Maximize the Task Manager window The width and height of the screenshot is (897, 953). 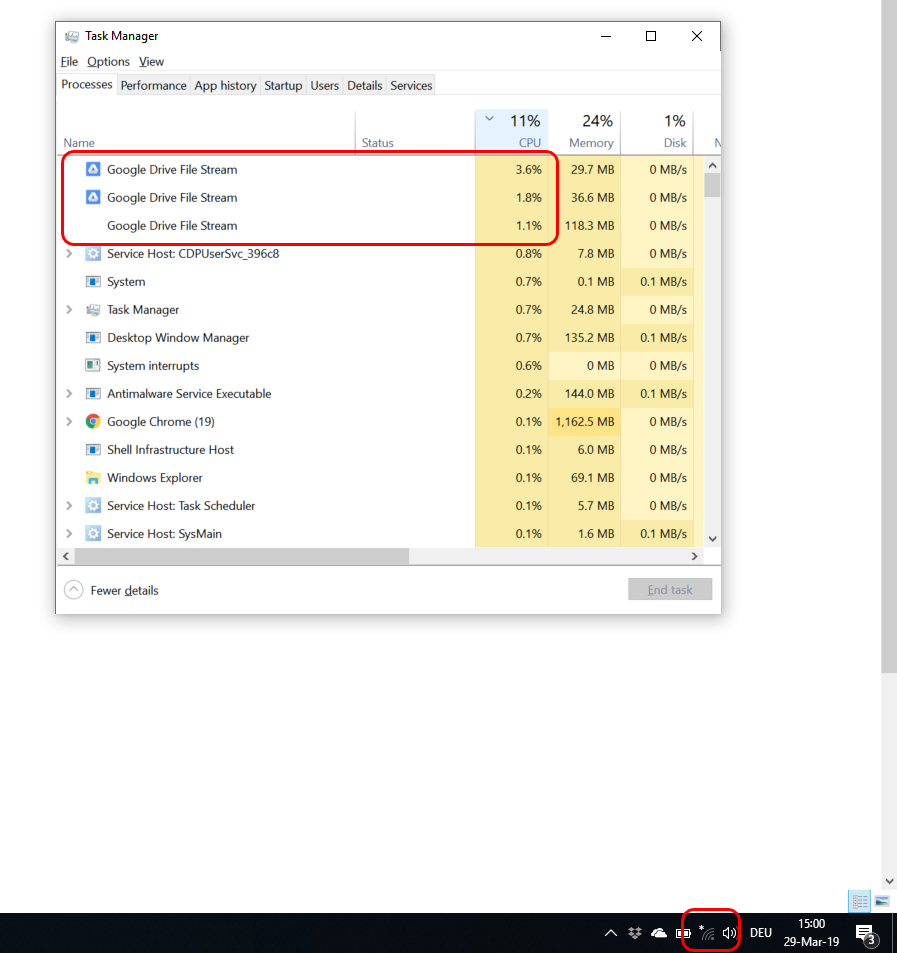651,36
